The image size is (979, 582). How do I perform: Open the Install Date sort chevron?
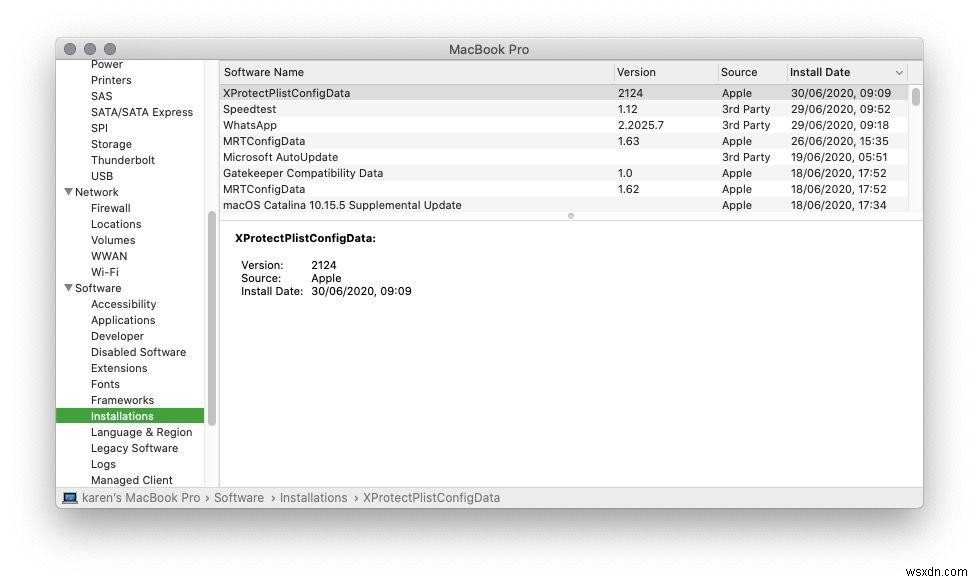coord(899,72)
